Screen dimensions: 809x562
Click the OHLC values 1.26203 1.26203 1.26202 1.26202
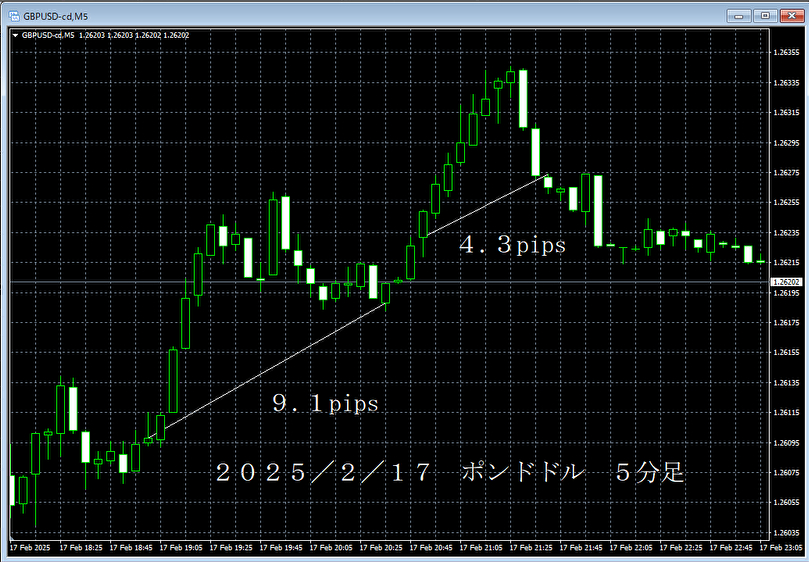click(x=134, y=36)
